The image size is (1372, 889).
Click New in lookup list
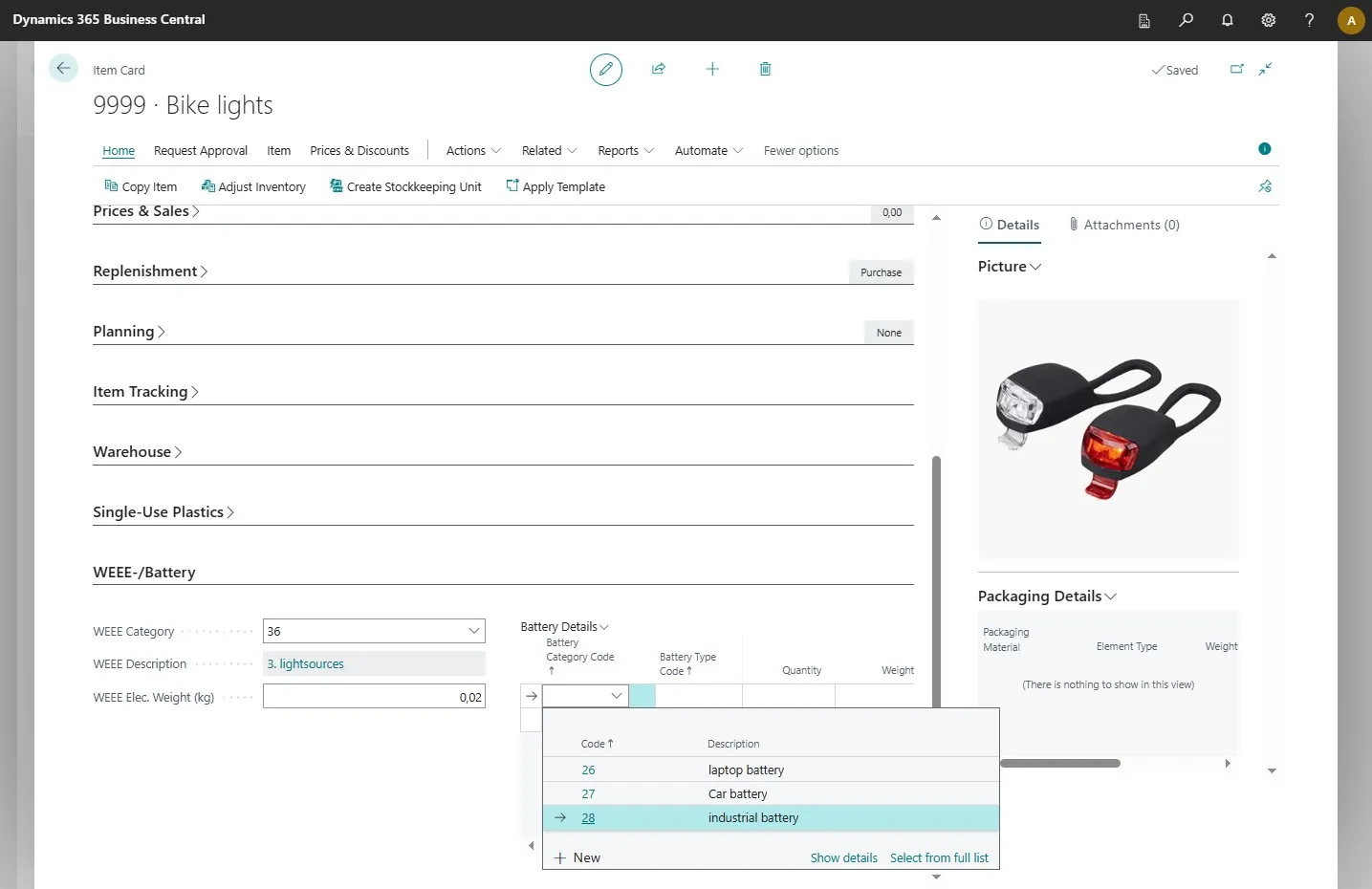(577, 858)
